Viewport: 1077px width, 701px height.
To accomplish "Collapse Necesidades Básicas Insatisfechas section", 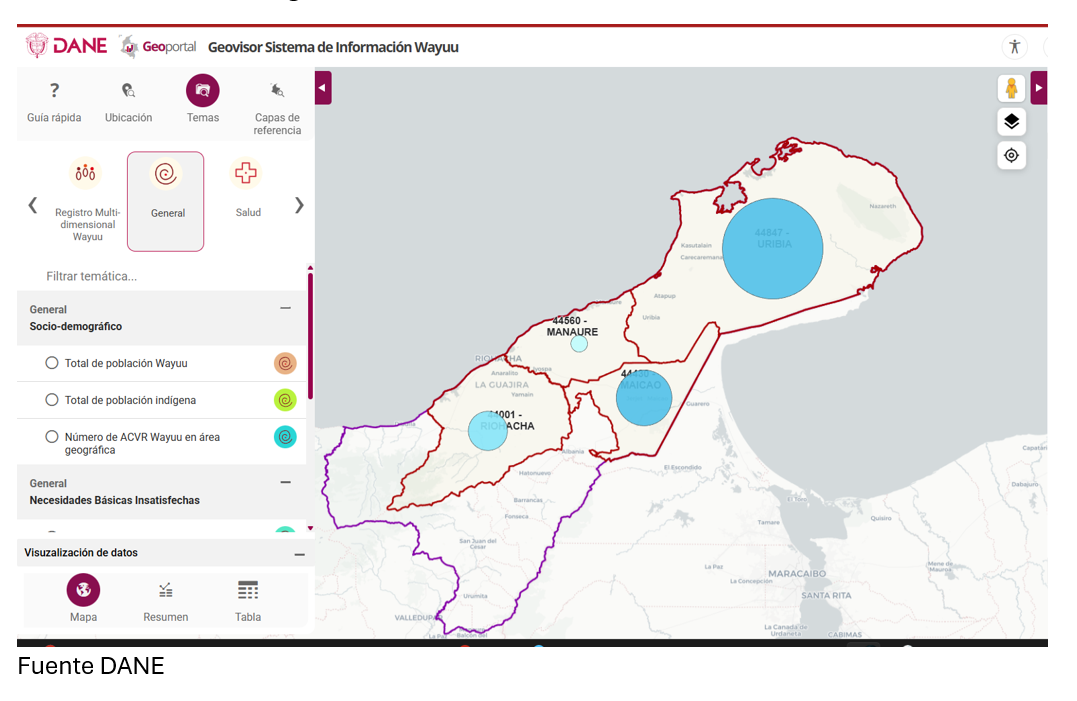I will [x=286, y=483].
